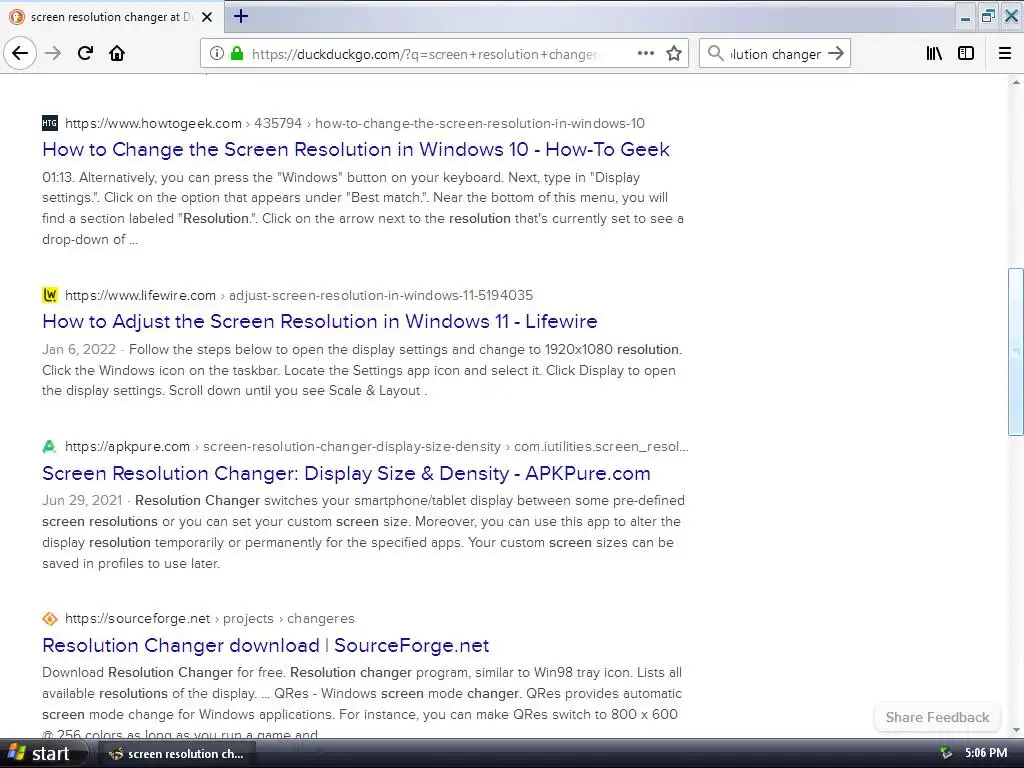1024x768 pixels.
Task: Click inside the browser search box
Action: (x=775, y=54)
